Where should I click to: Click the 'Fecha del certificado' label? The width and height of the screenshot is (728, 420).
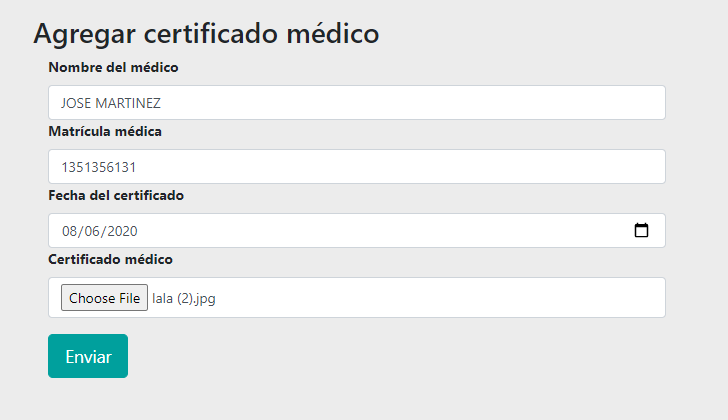[x=116, y=195]
